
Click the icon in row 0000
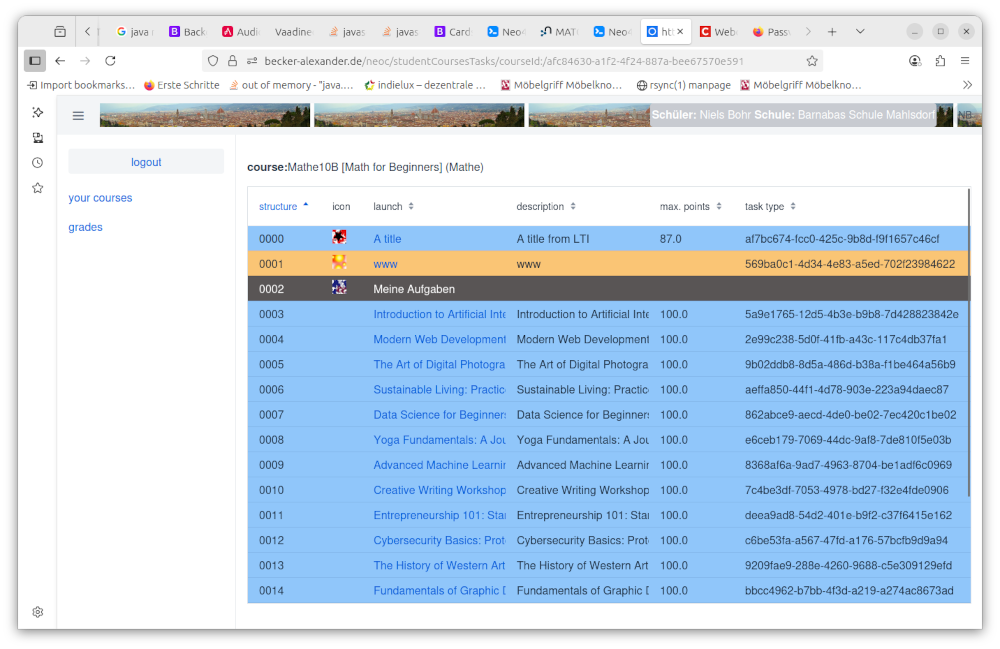[x=339, y=238]
